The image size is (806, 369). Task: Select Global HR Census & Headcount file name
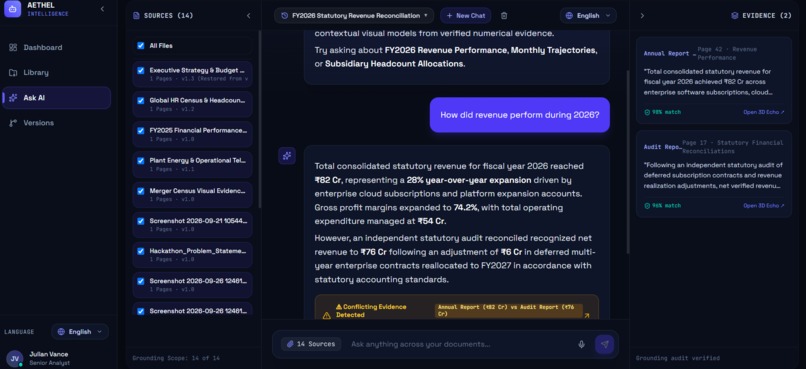[198, 100]
